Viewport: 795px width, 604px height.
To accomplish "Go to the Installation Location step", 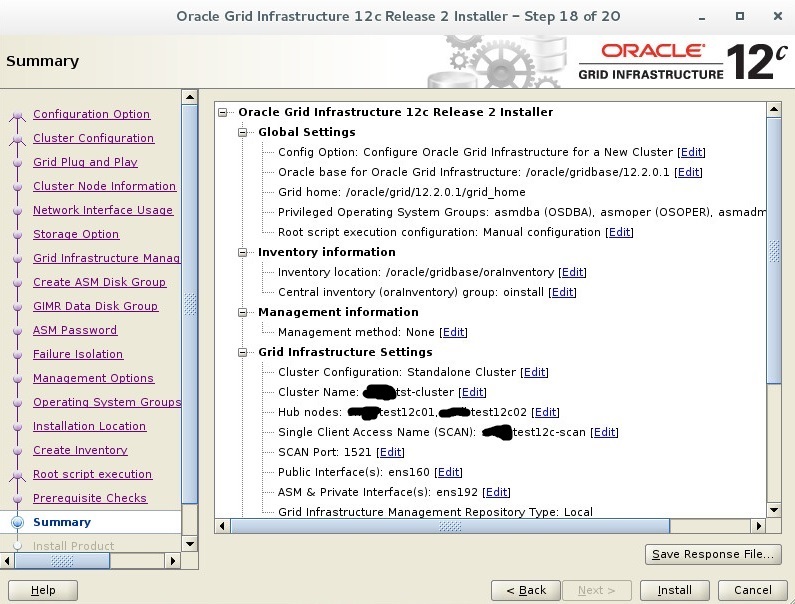I will [89, 427].
